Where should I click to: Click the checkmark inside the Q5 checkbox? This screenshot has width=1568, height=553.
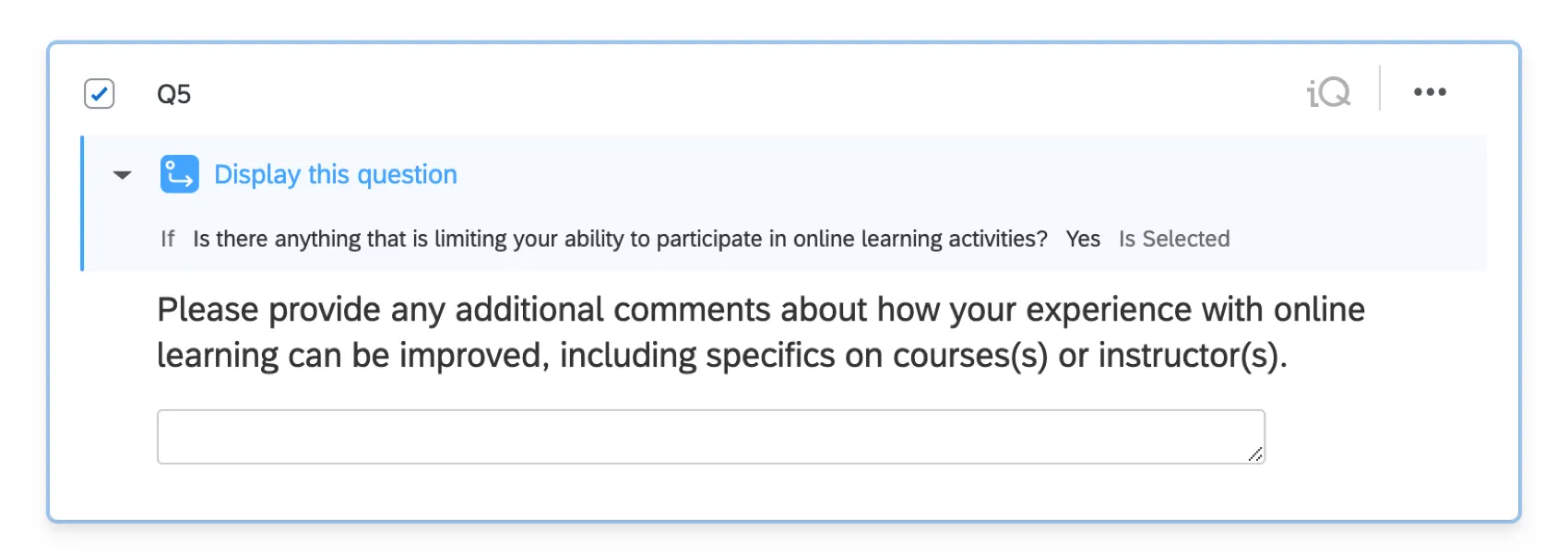click(x=99, y=92)
